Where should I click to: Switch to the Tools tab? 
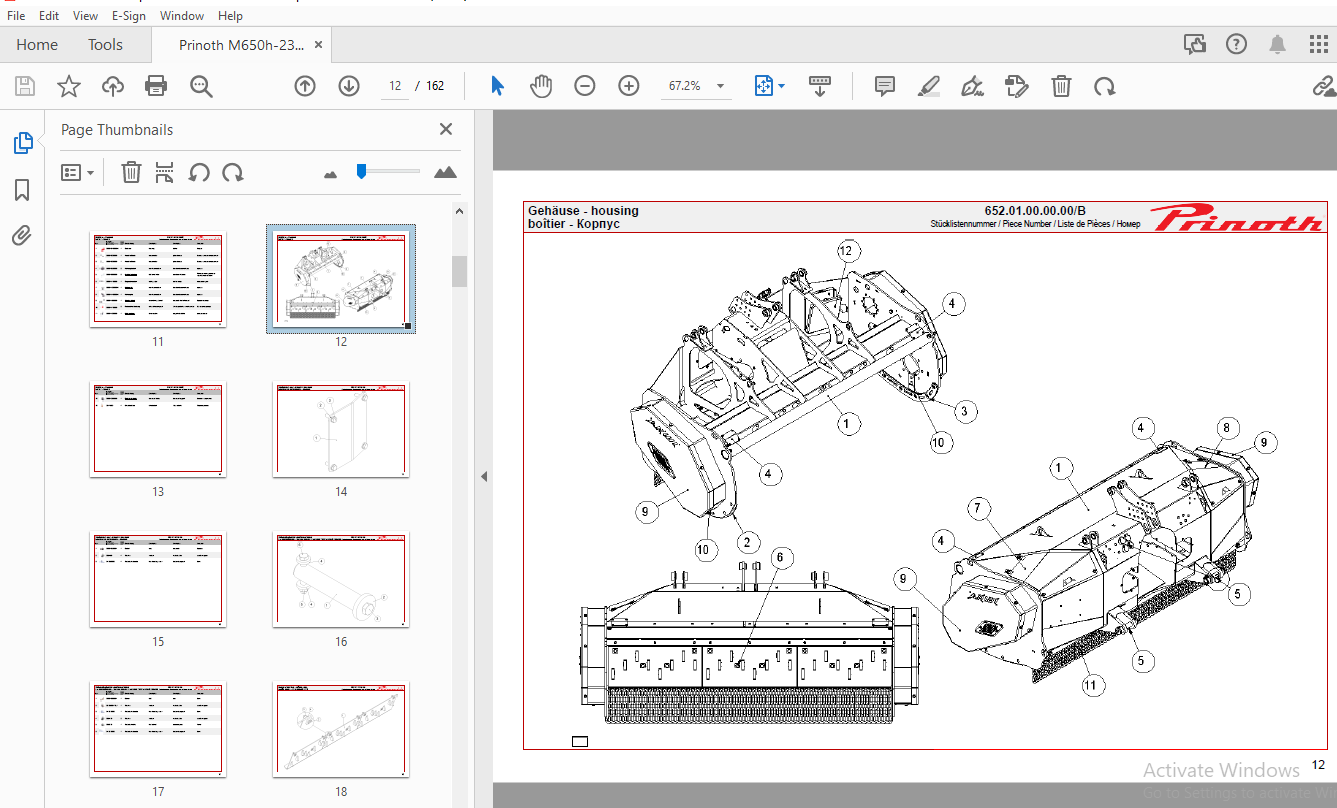pyautogui.click(x=105, y=44)
